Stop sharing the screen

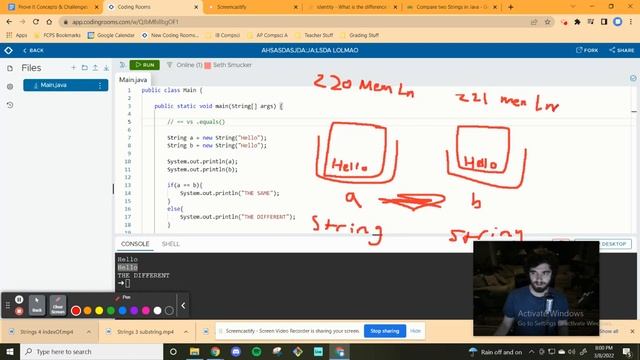coord(384,331)
